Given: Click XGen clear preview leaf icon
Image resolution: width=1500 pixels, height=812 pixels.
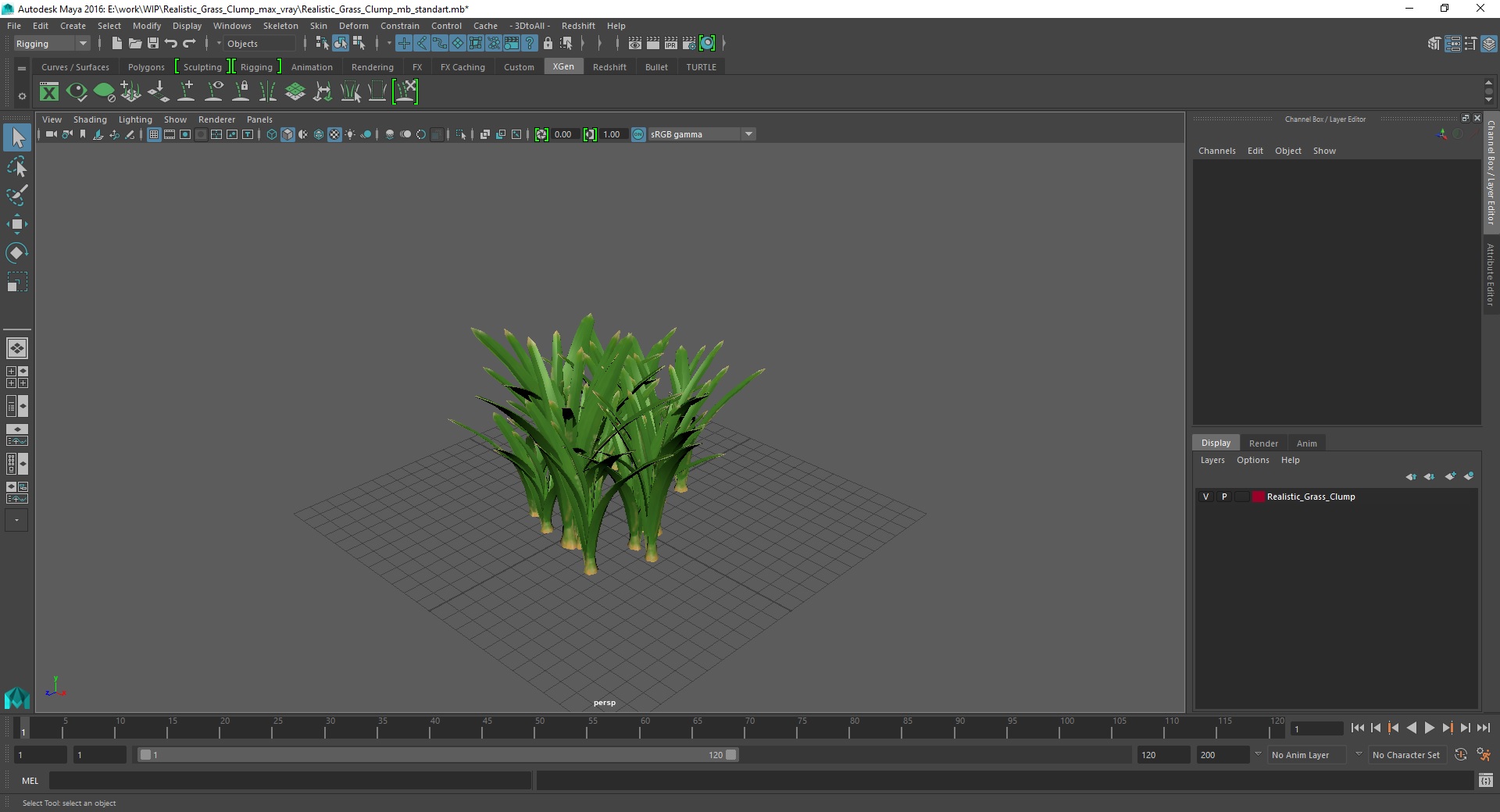Looking at the screenshot, I should [104, 92].
